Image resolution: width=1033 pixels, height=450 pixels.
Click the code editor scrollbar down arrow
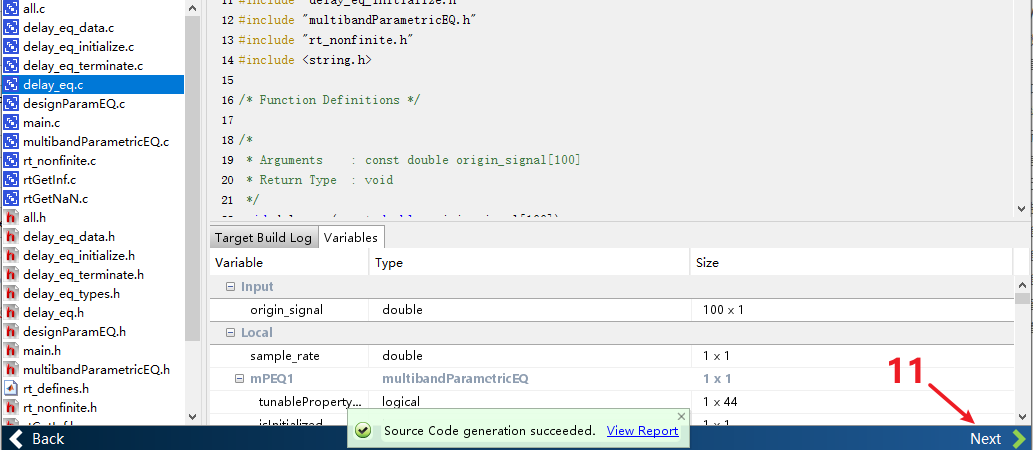(1022, 208)
